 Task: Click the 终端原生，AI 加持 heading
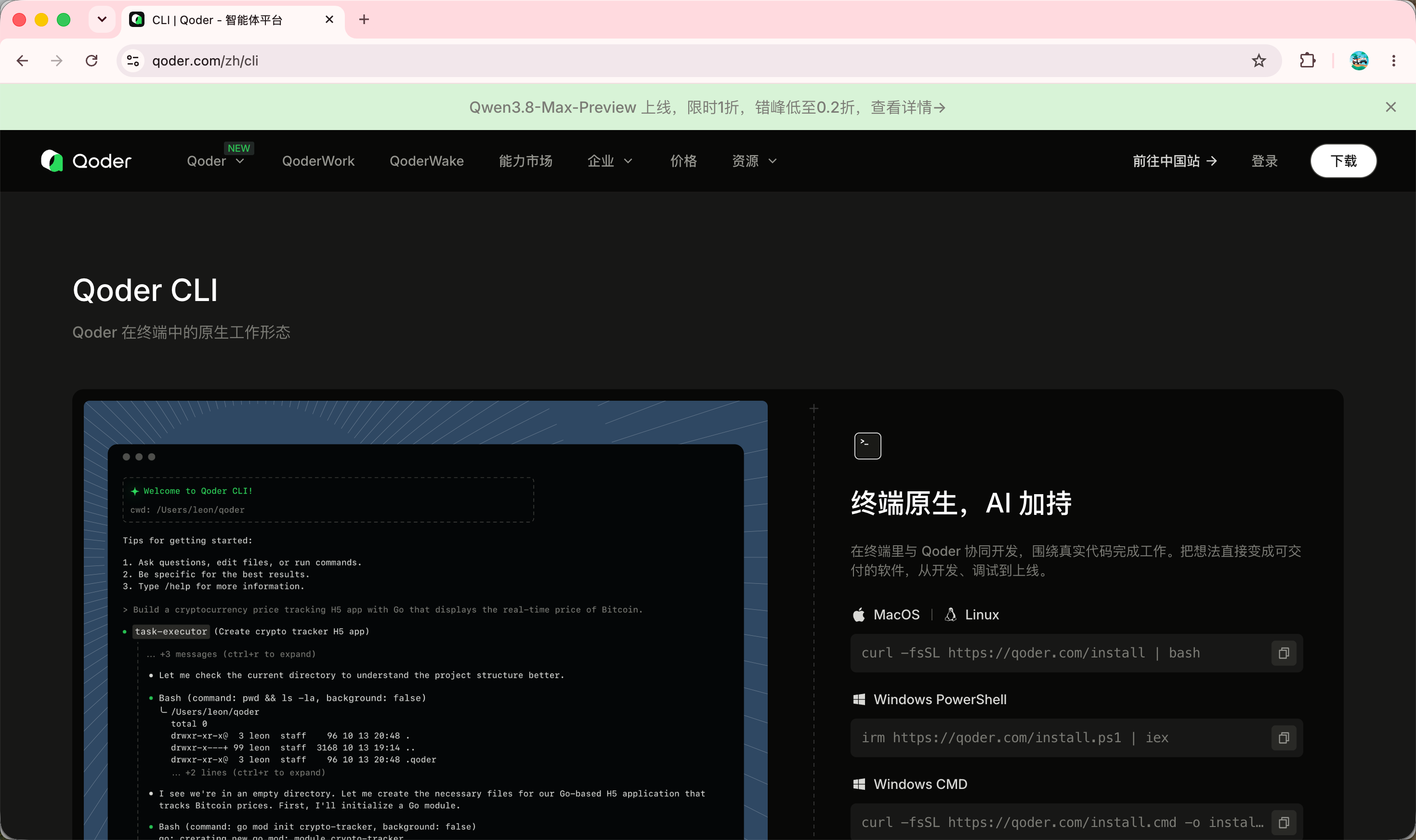tap(961, 503)
